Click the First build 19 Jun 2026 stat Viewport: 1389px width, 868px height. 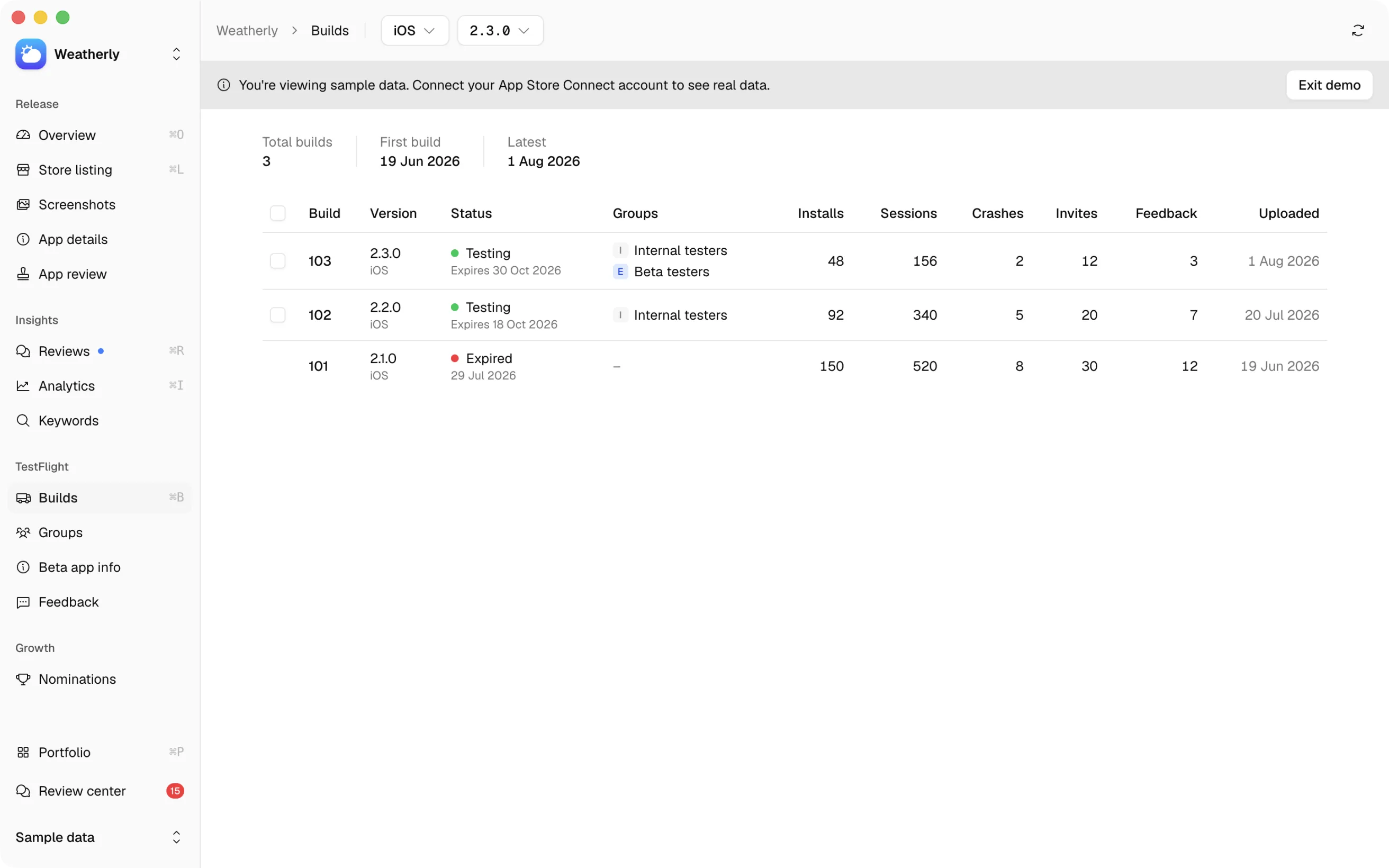[420, 152]
